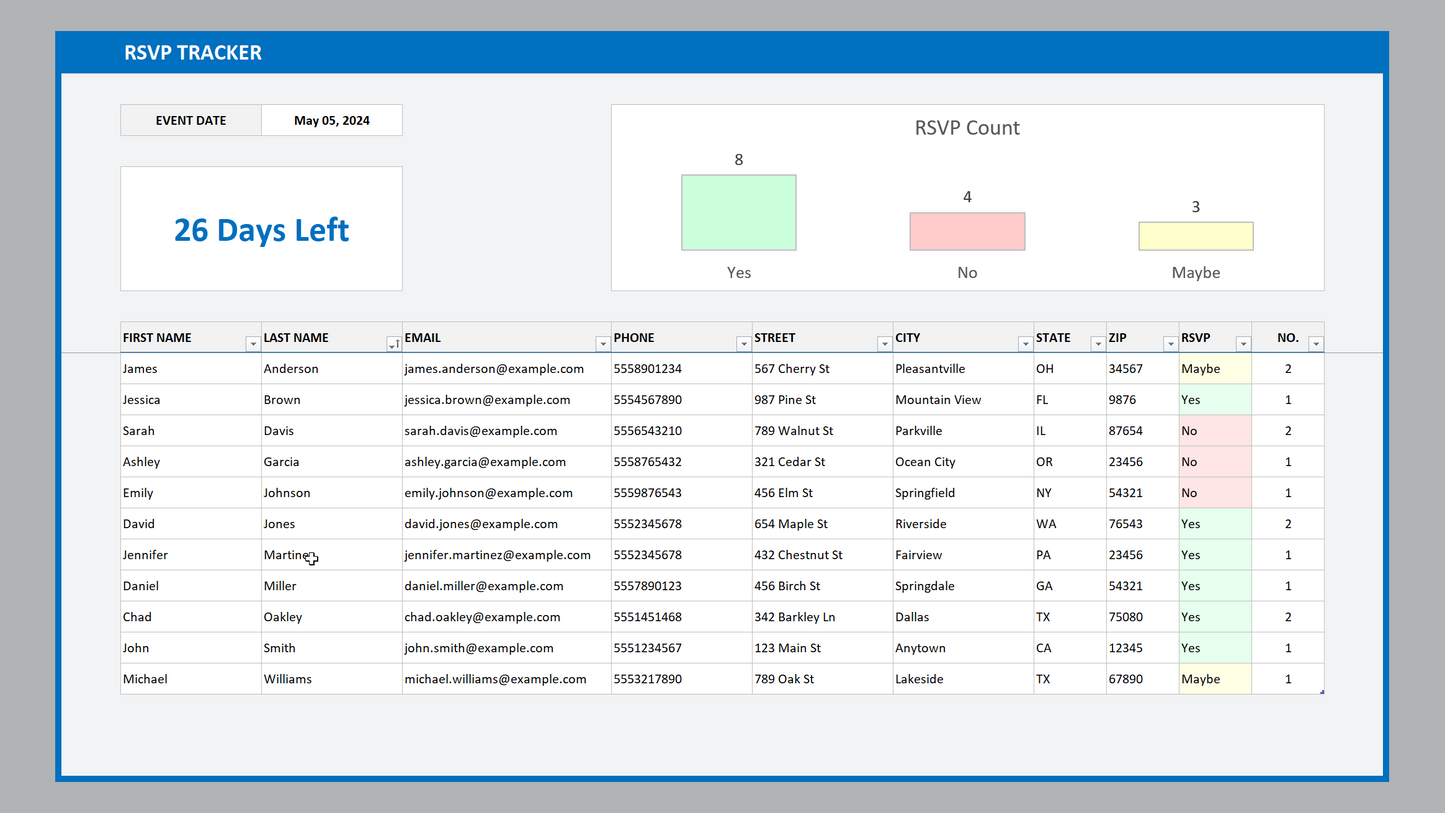
Task: Open the LAST NAME sorted filter button
Action: pyautogui.click(x=393, y=344)
